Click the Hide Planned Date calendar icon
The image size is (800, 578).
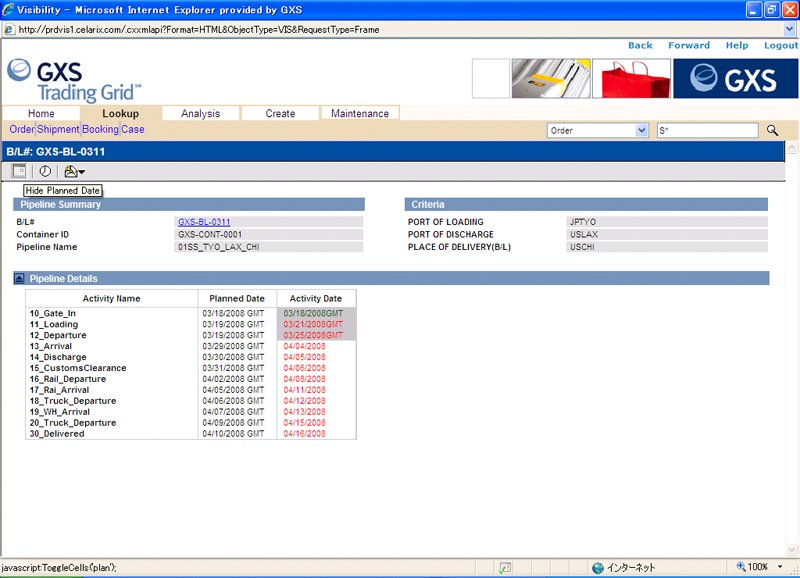click(19, 171)
